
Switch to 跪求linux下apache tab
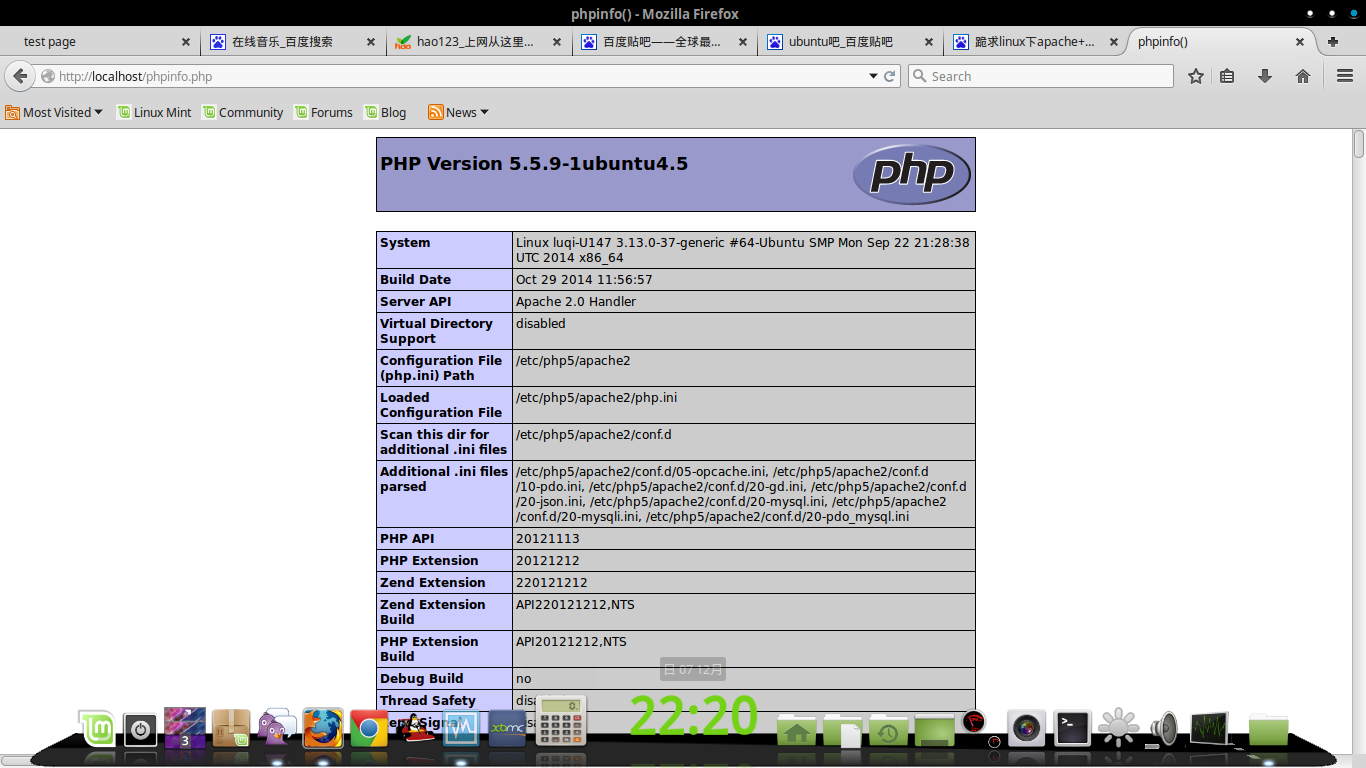(x=1033, y=42)
